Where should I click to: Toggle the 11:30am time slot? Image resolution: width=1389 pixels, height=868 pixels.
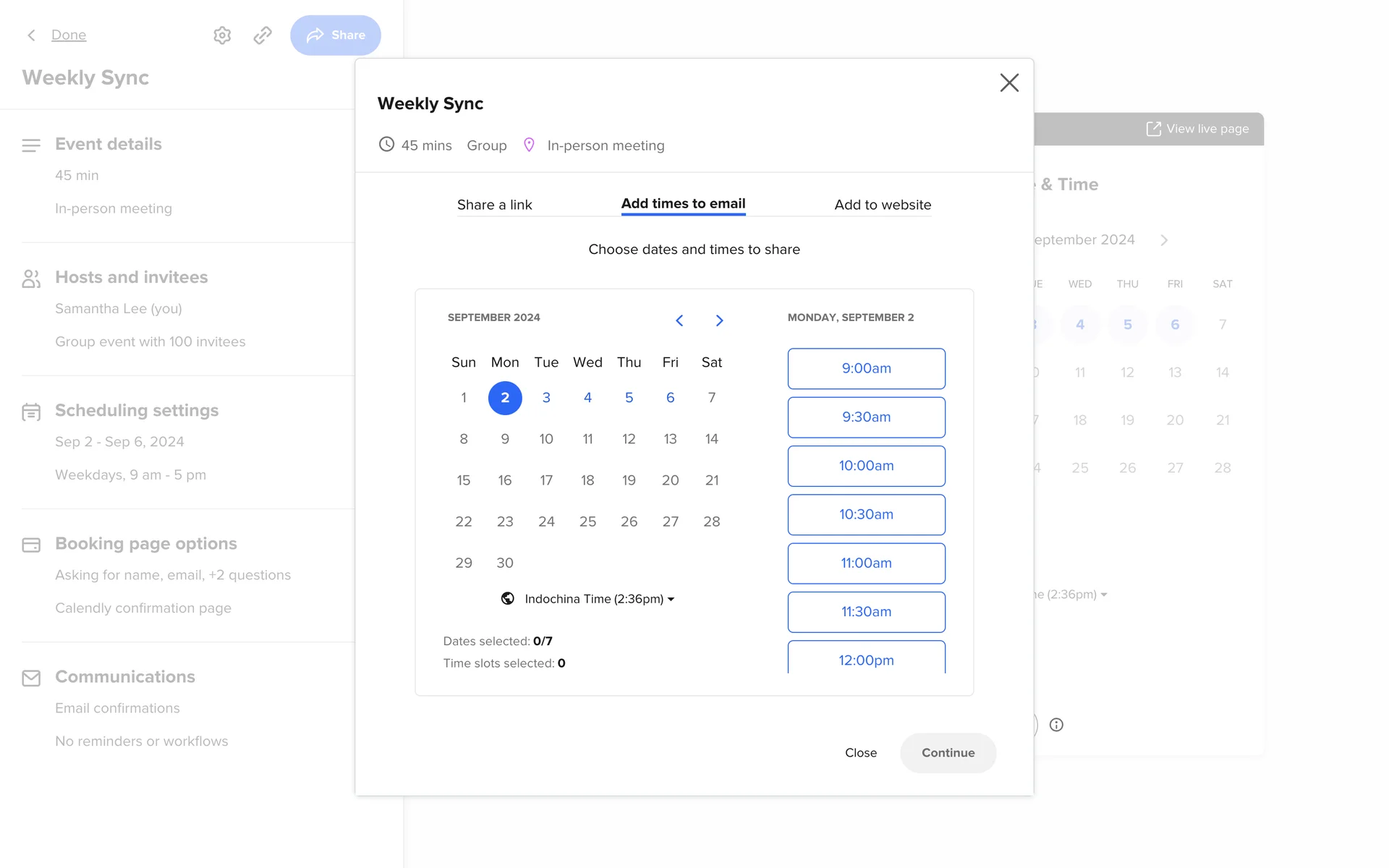pos(866,612)
